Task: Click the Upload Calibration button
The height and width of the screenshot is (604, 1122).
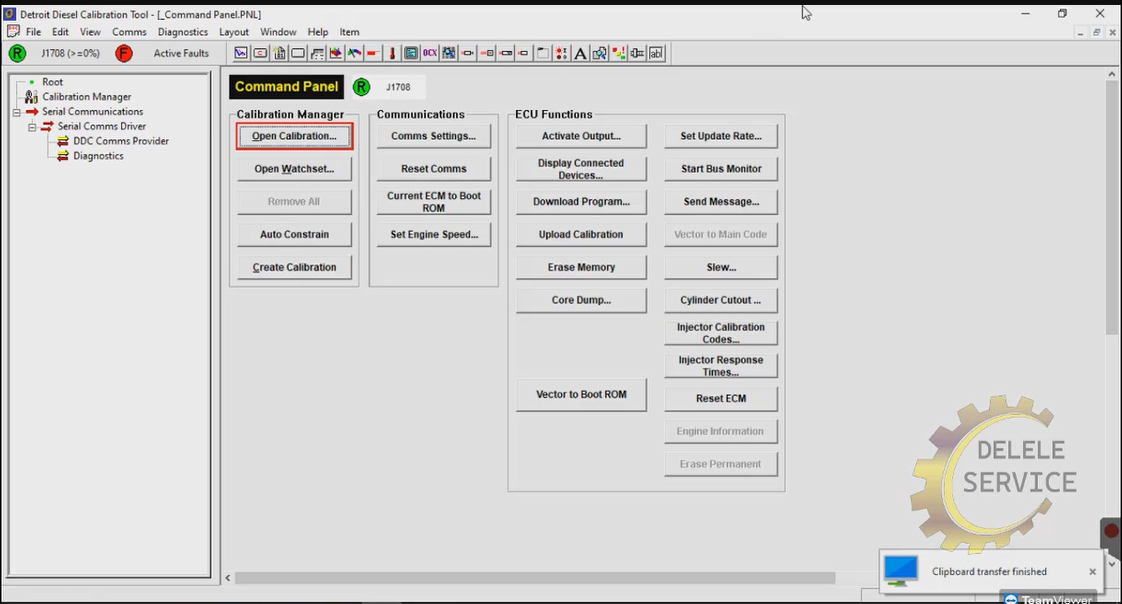Action: [x=581, y=235]
